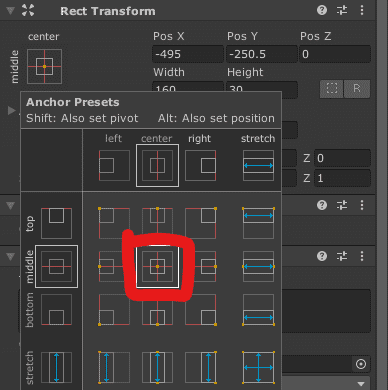Pick the stretch vertical center anchor preset
This screenshot has height=390, width=388.
(157, 367)
